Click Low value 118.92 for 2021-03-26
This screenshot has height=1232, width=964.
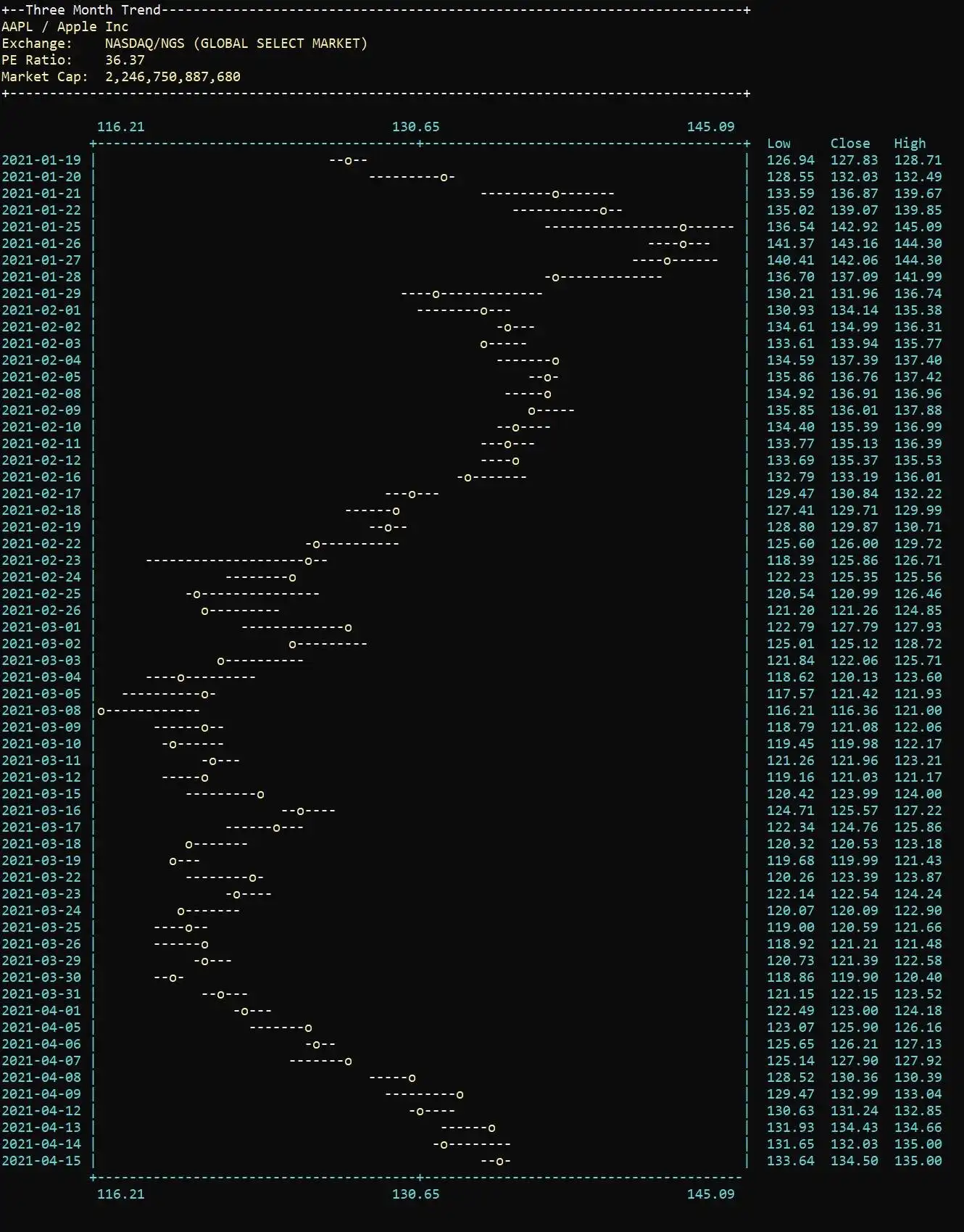(791, 944)
